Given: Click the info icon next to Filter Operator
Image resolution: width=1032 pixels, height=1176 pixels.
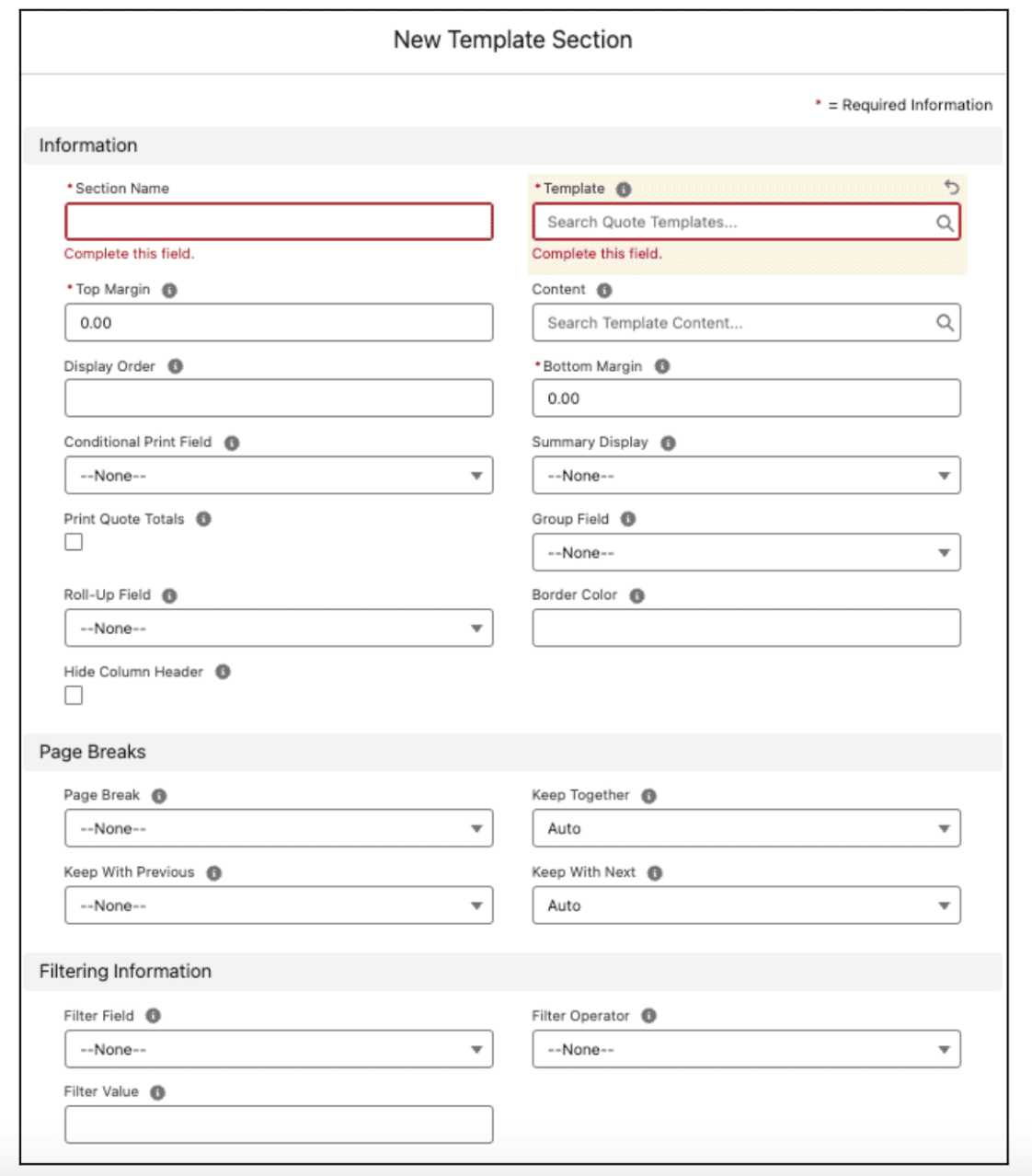Looking at the screenshot, I should 649,1016.
